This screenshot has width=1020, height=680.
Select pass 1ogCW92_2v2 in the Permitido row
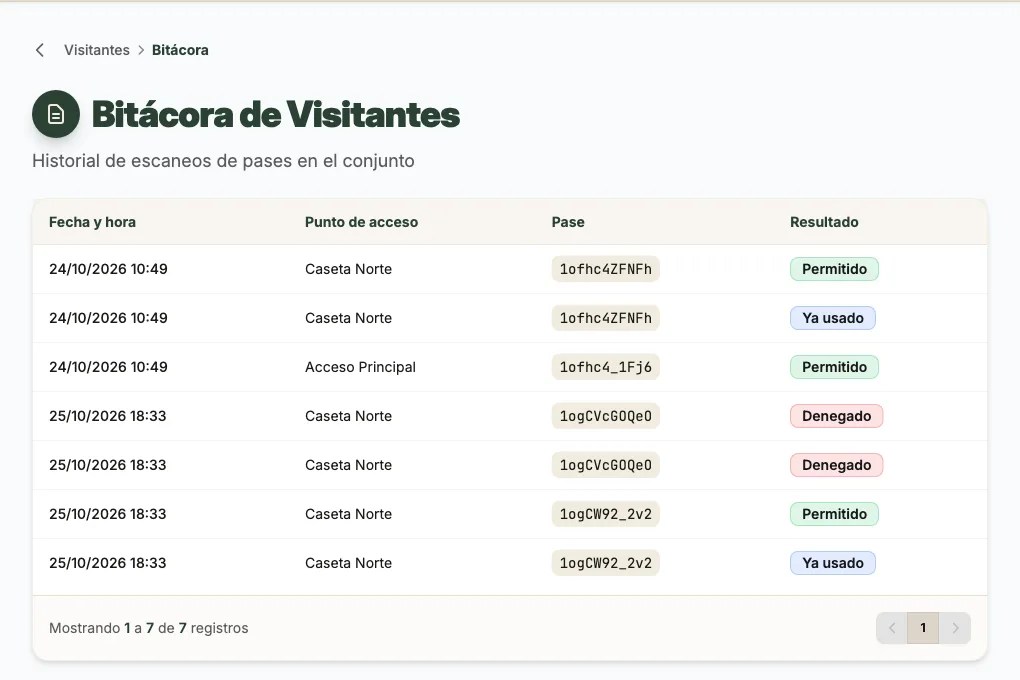pos(606,514)
